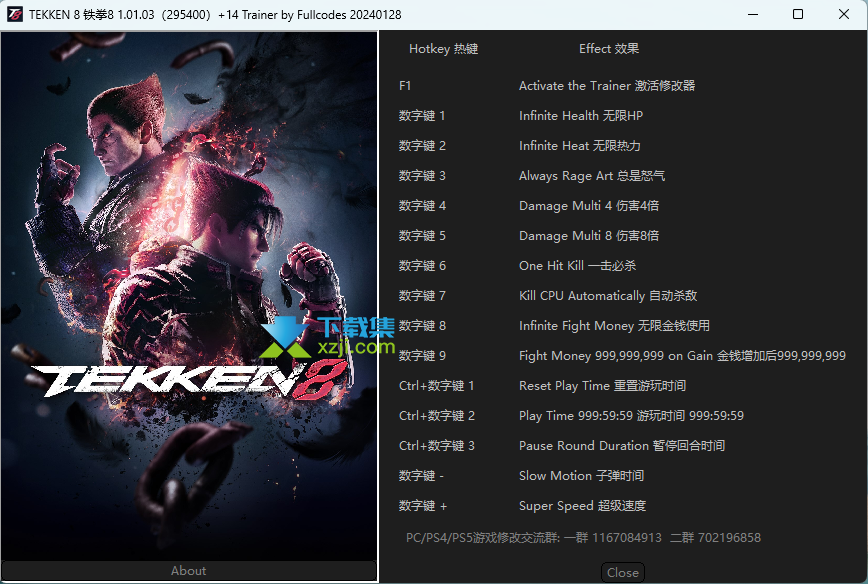Click the TEKKEN 8 cover art image
This screenshot has height=584, width=868.
tap(189, 296)
